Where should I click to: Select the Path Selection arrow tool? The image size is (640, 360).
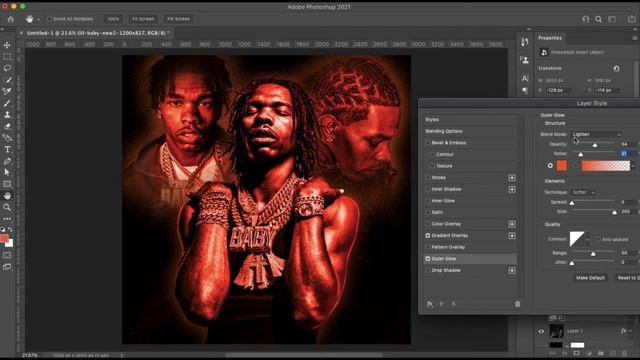pyautogui.click(x=7, y=172)
